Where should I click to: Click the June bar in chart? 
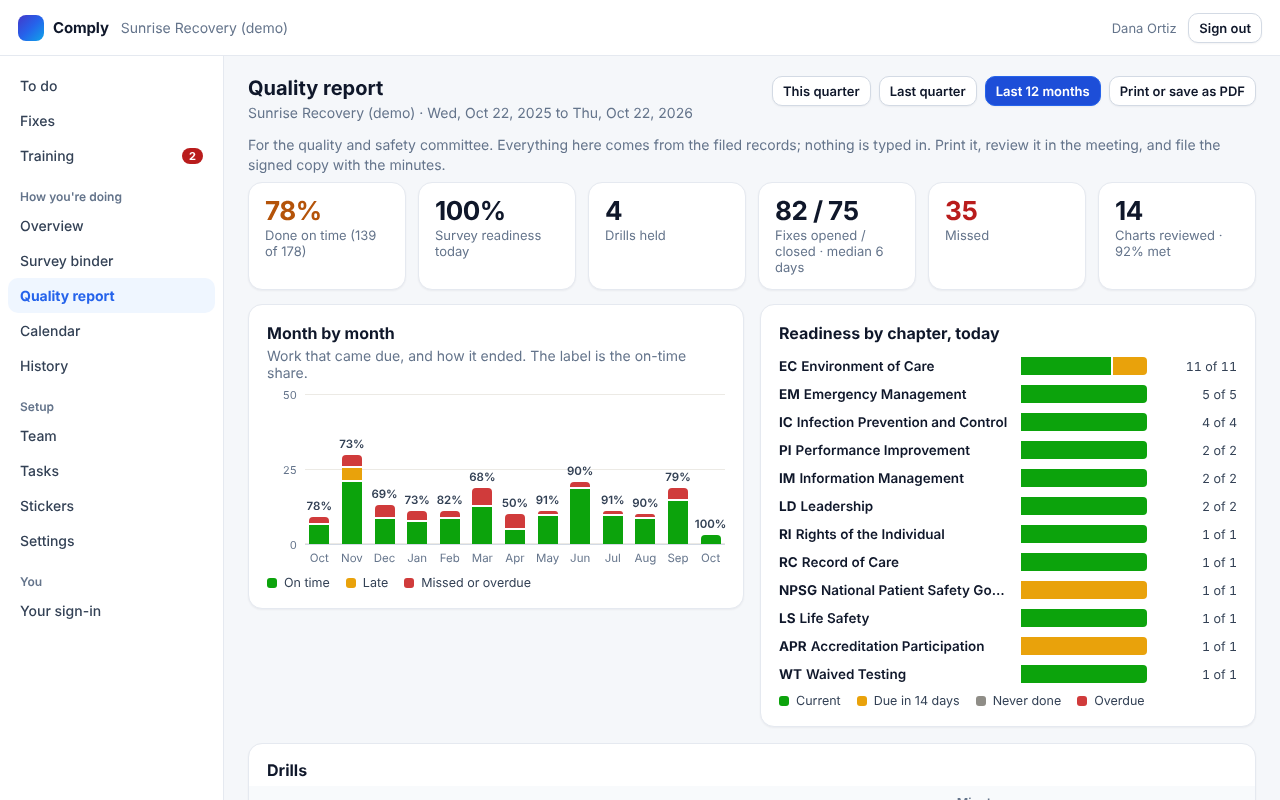click(580, 513)
